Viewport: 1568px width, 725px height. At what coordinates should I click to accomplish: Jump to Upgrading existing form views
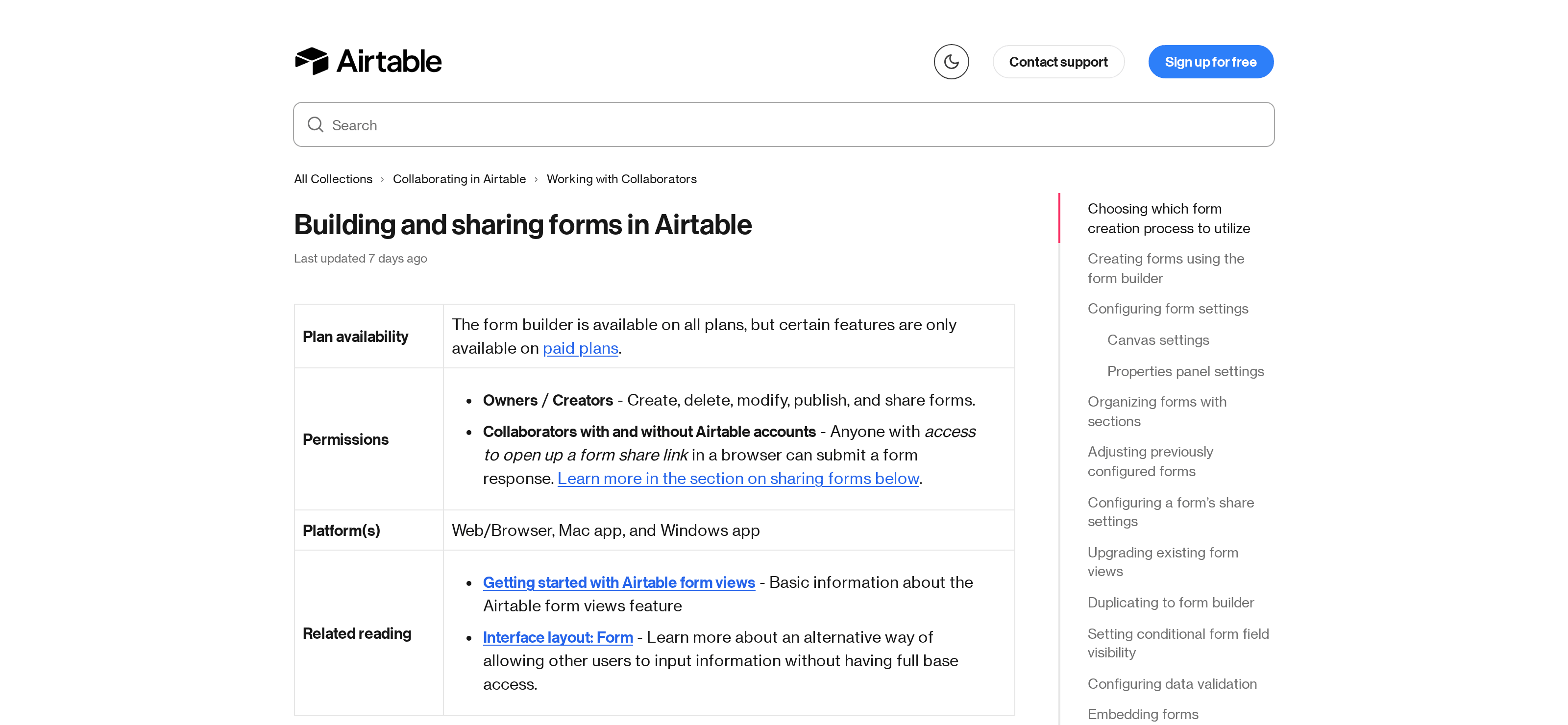click(x=1163, y=562)
